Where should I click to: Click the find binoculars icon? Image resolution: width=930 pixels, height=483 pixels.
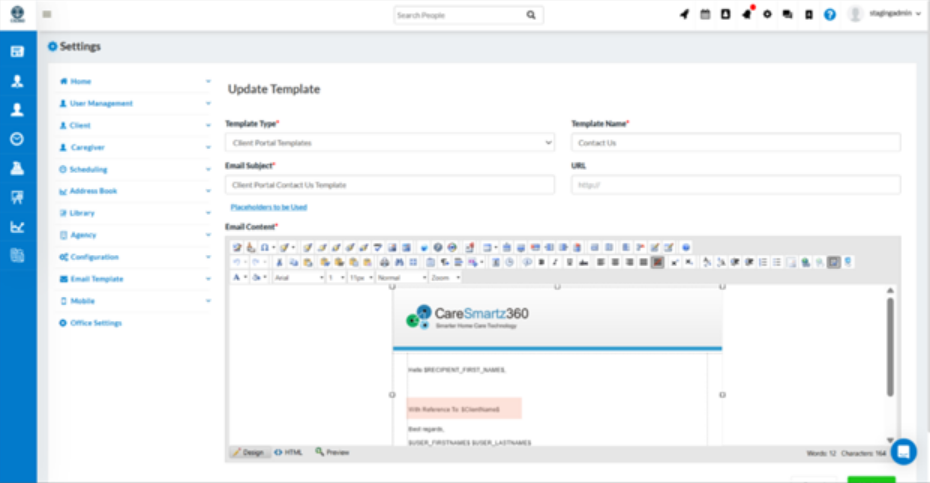pos(399,262)
